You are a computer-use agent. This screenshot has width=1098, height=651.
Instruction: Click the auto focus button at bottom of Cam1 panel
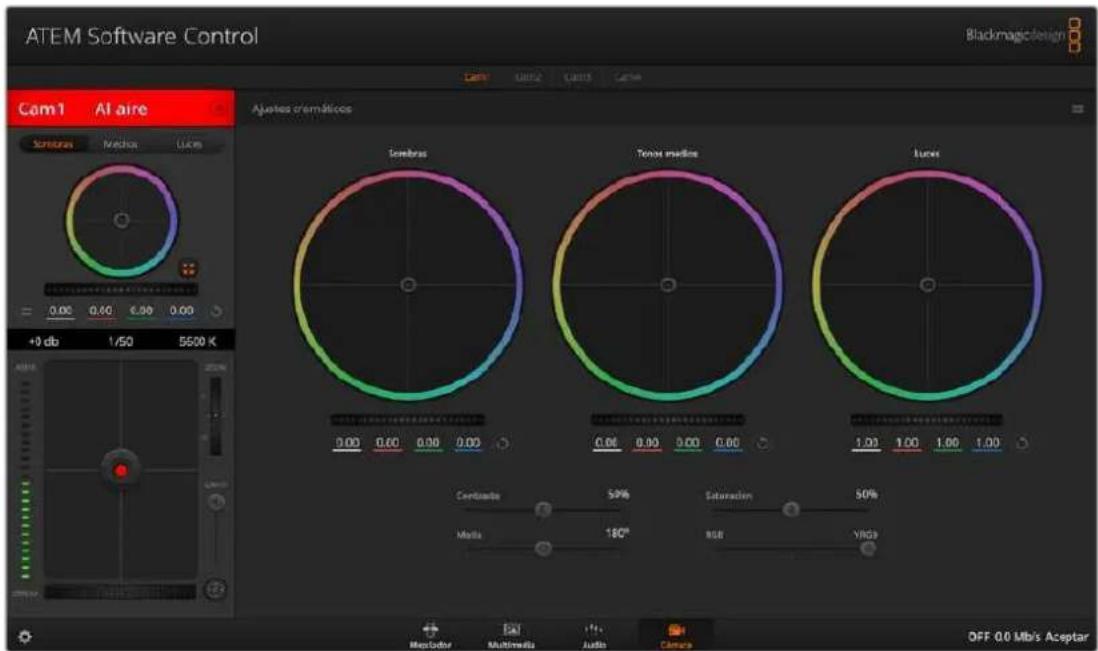tap(216, 590)
